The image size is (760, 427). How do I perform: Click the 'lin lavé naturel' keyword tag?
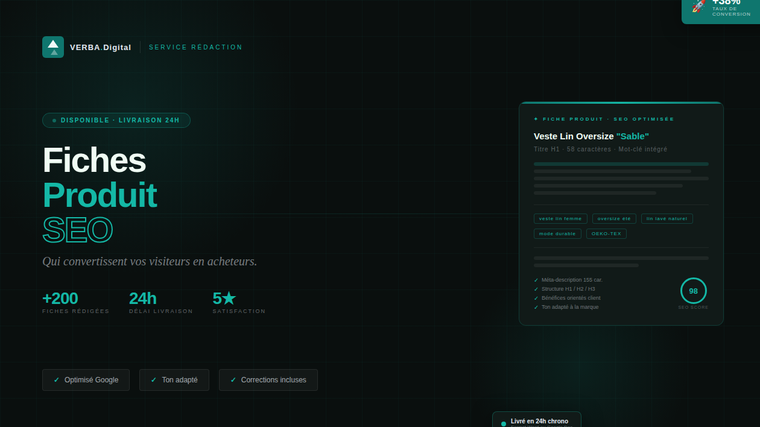666,219
